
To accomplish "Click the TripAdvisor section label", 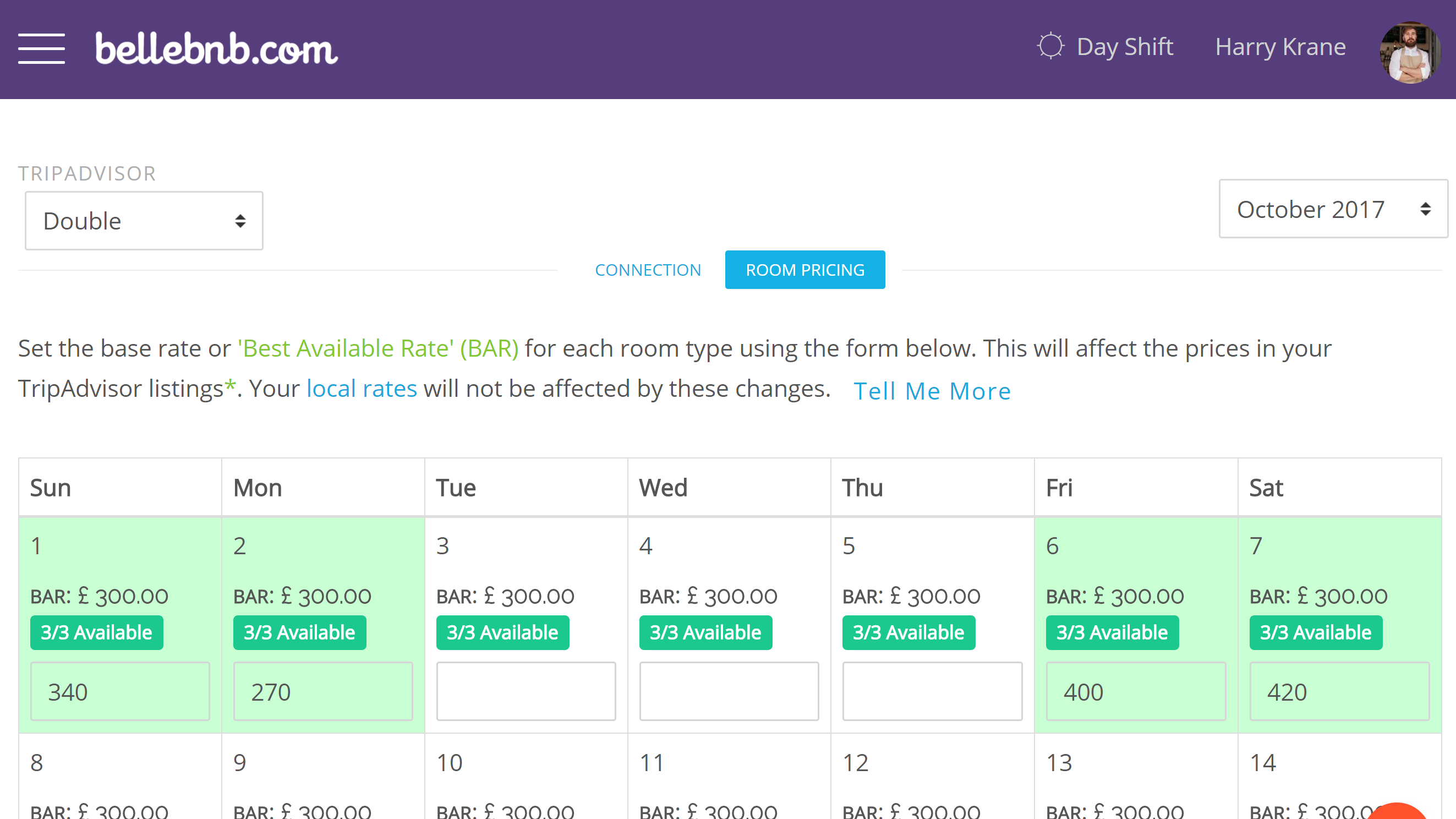I will click(x=87, y=172).
